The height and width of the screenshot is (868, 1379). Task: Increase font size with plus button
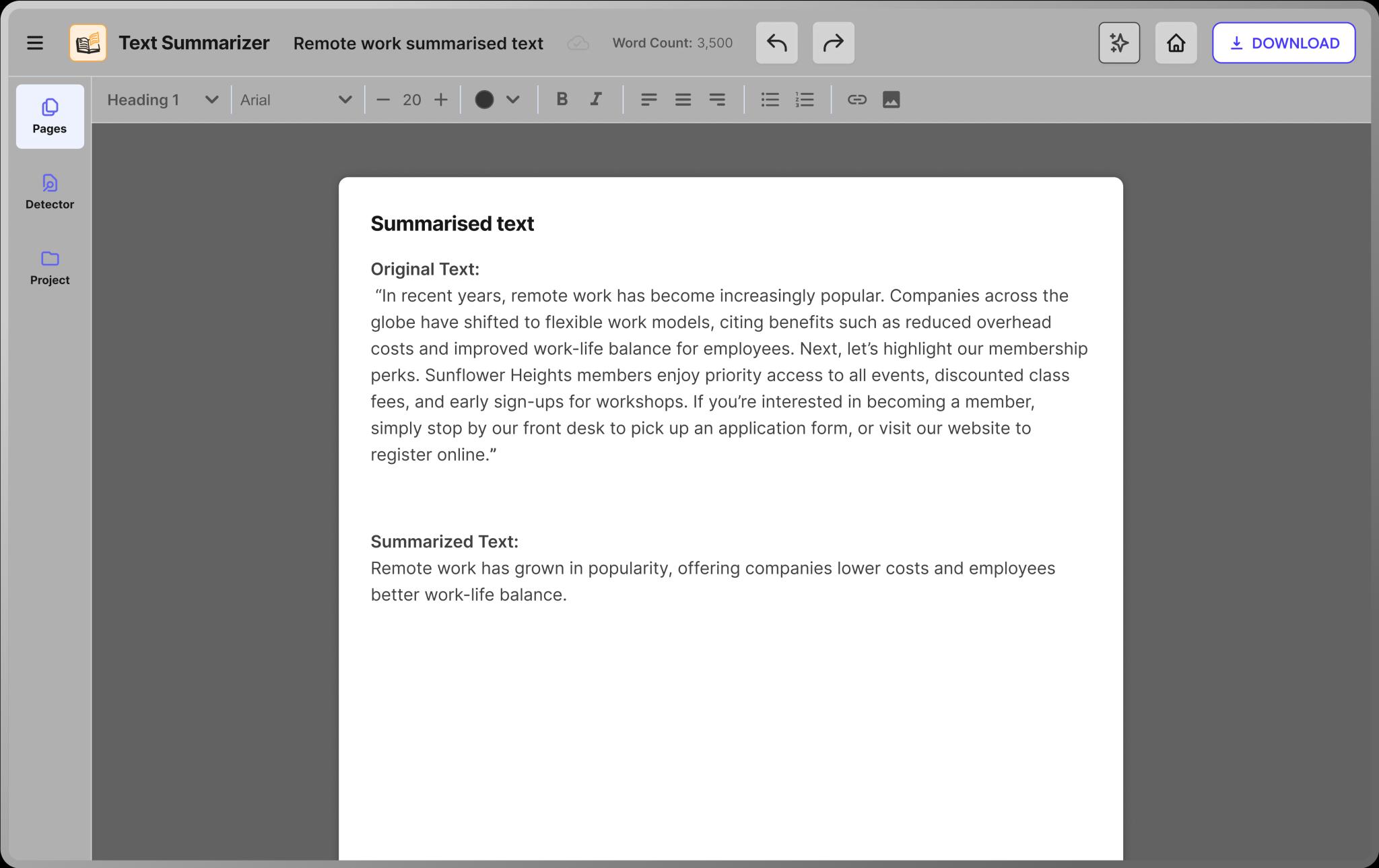tap(441, 100)
